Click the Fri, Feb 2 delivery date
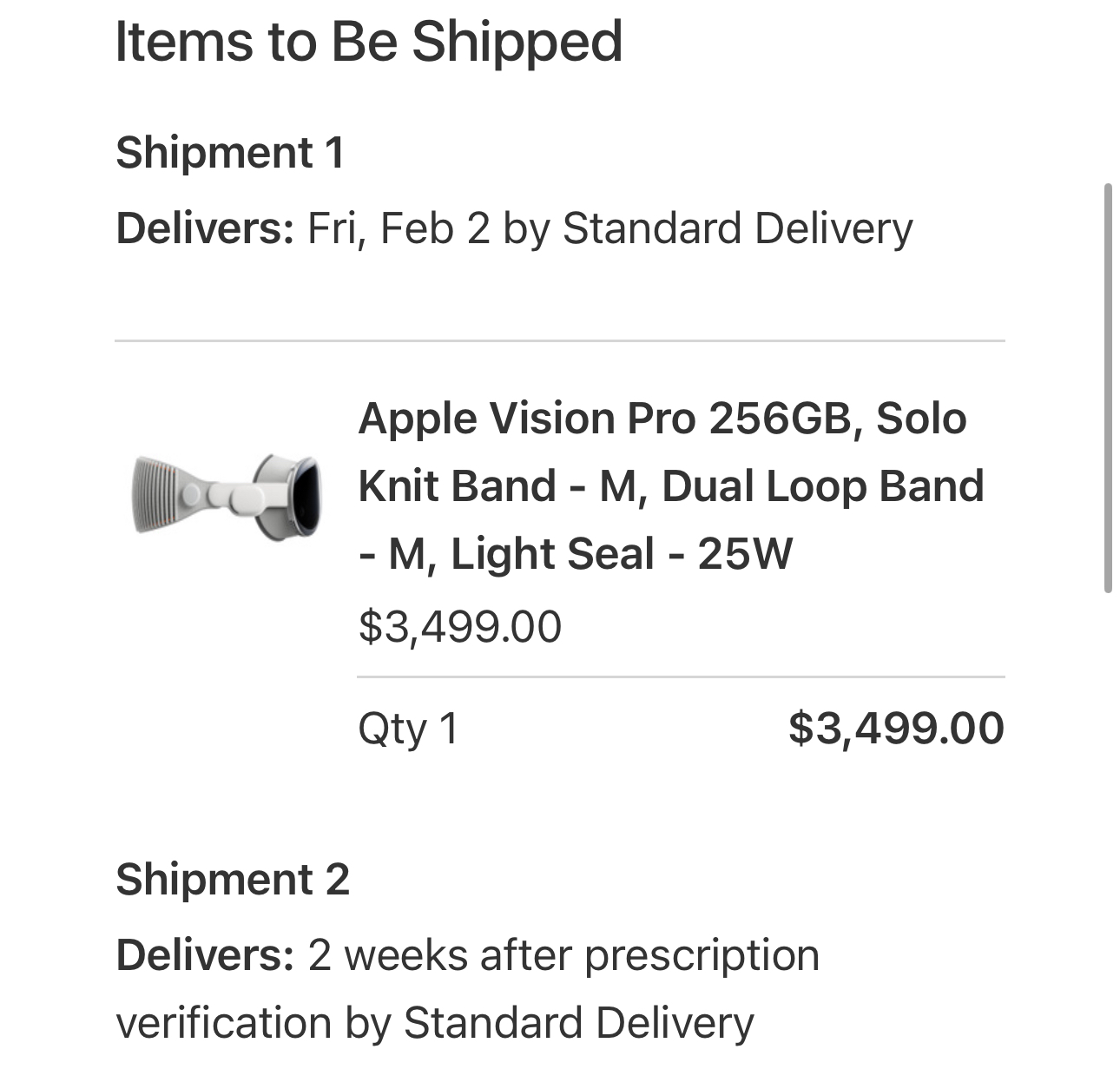The height and width of the screenshot is (1089, 1120). coord(399,228)
